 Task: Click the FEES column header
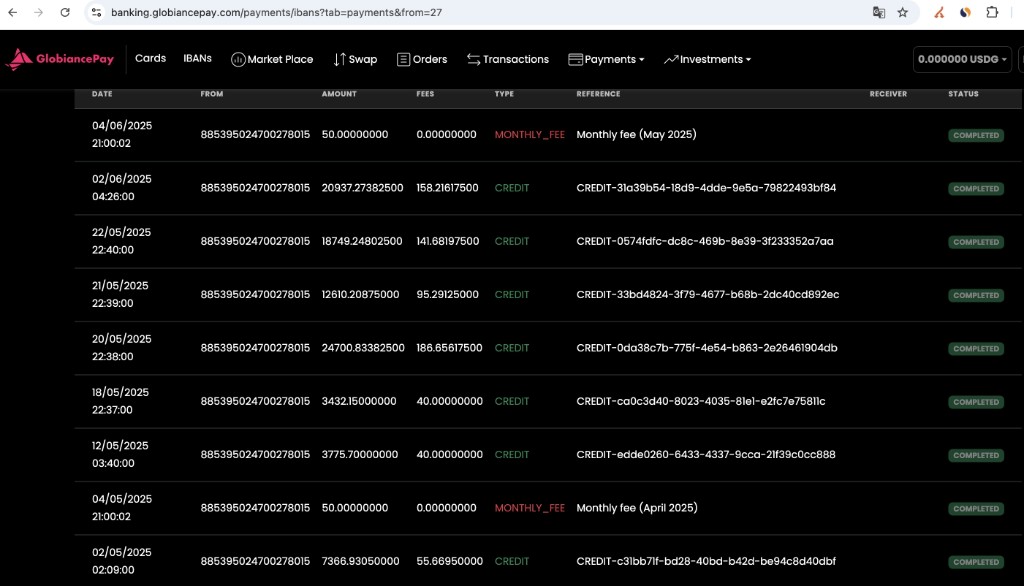tap(425, 94)
